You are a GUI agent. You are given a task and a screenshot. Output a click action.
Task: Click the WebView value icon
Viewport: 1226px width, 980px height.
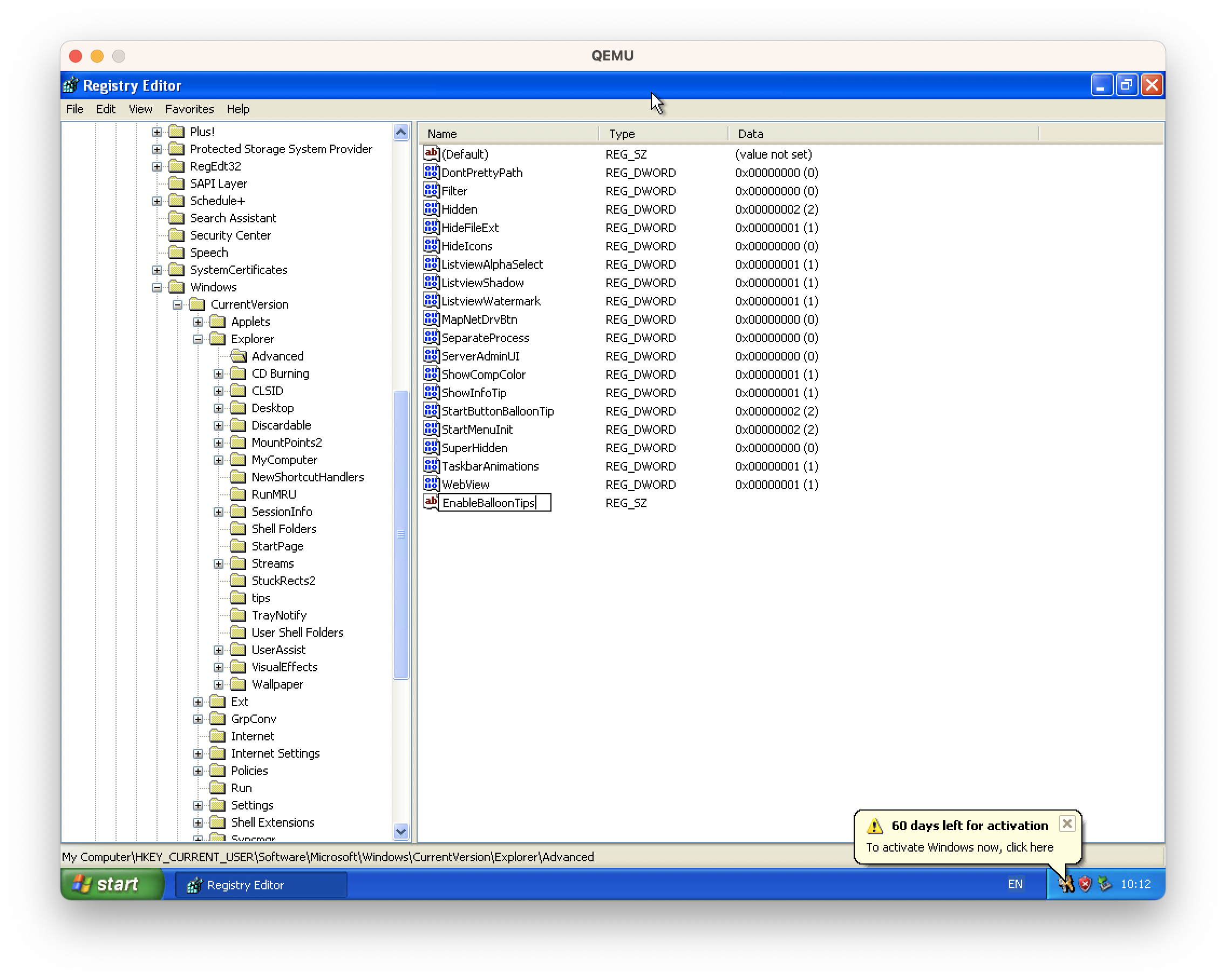coord(432,484)
